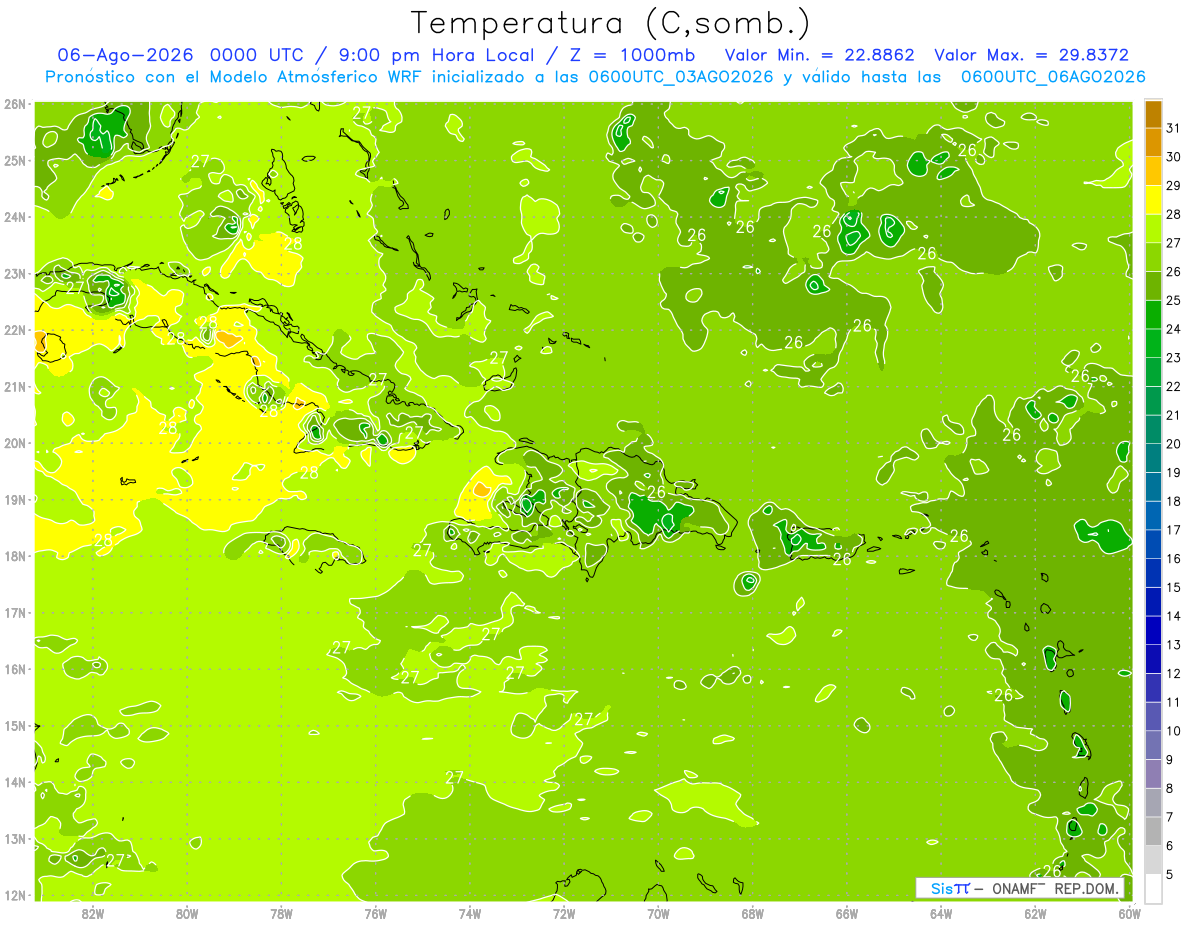Click the "Temperatura (C,somb.)" map title

(611, 23)
